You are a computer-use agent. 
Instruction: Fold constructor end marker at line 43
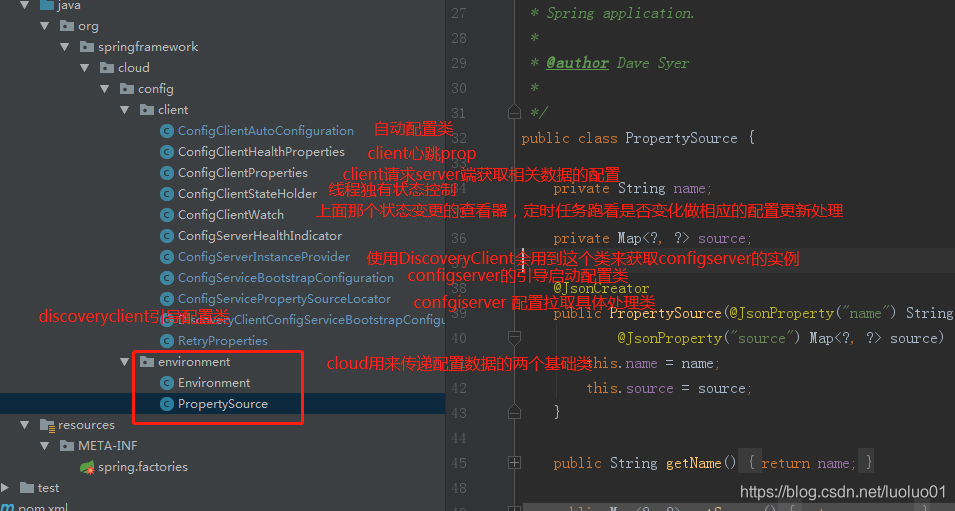click(514, 412)
